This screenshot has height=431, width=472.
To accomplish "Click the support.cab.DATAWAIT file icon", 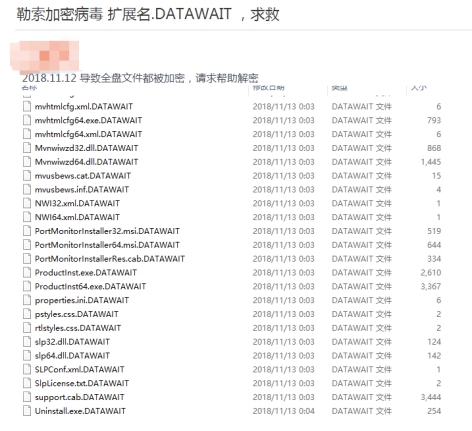I will pyautogui.click(x=27, y=397).
